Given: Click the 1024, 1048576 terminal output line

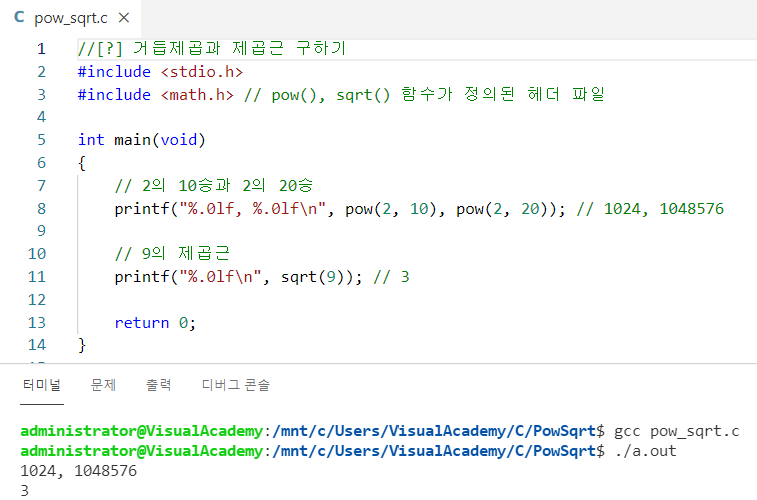Looking at the screenshot, I should 78,471.
